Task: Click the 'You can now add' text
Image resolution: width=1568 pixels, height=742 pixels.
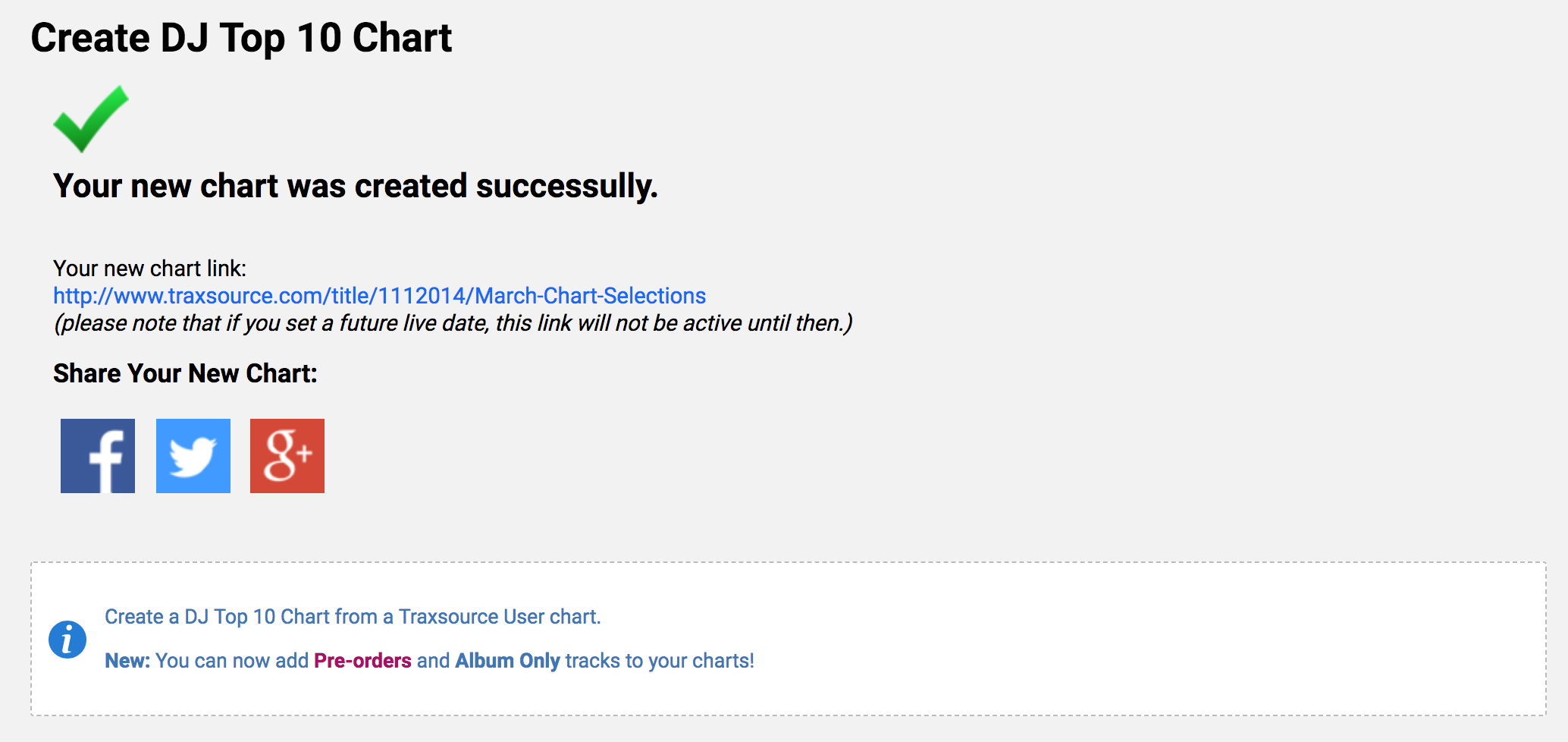Action: click(232, 661)
